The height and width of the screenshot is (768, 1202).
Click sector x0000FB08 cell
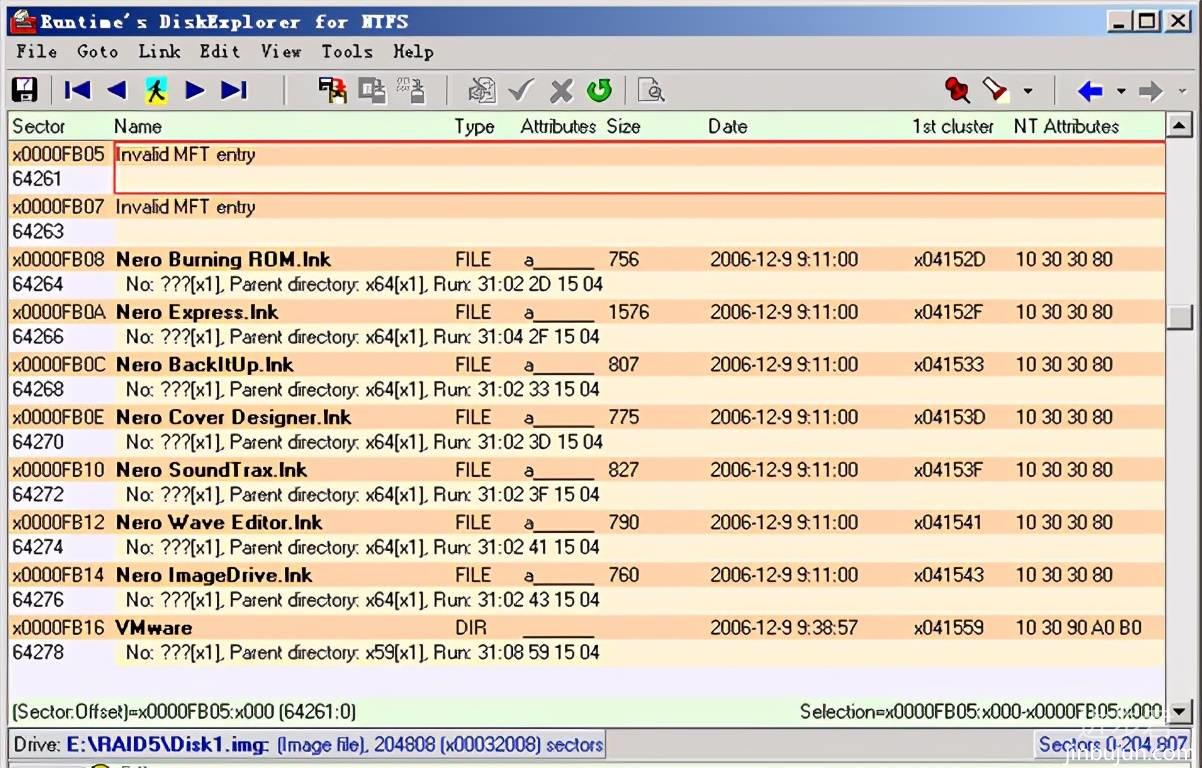[58, 259]
